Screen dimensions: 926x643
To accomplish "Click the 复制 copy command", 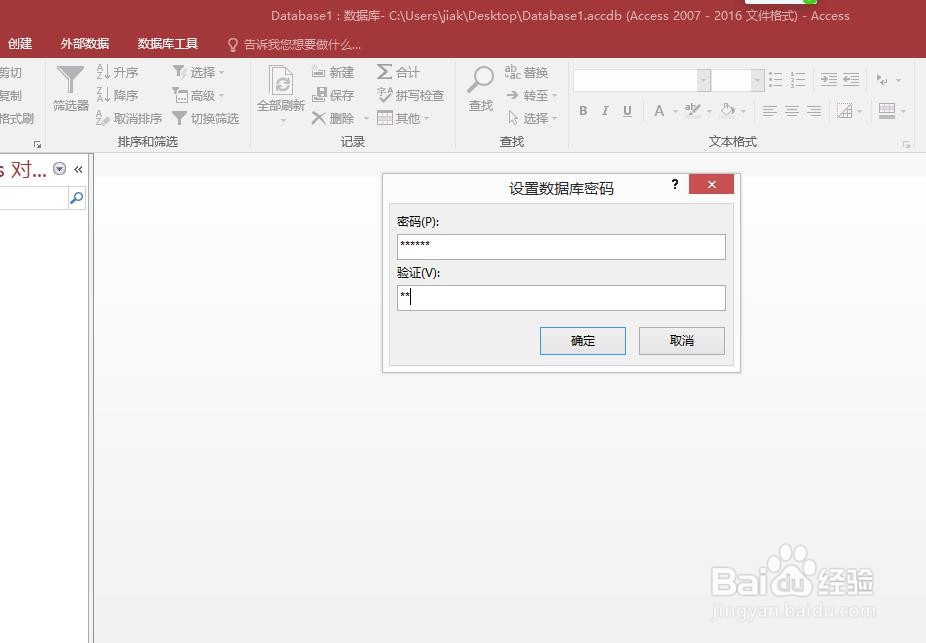I will [10, 95].
